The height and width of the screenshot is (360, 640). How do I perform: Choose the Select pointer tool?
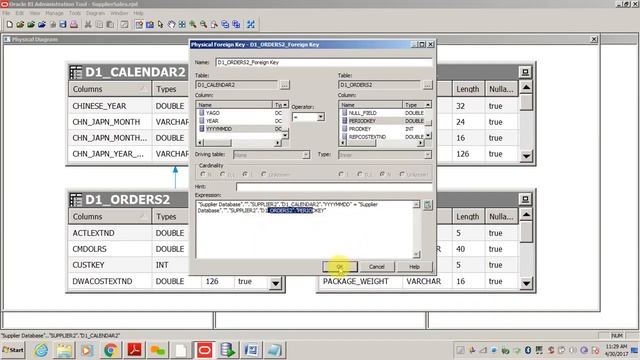[x=160, y=24]
